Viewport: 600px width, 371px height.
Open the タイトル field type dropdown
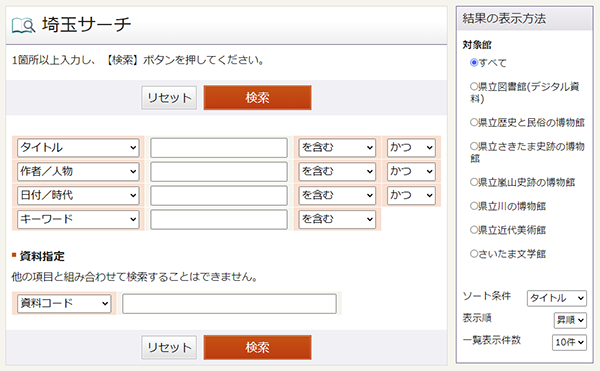[x=78, y=148]
